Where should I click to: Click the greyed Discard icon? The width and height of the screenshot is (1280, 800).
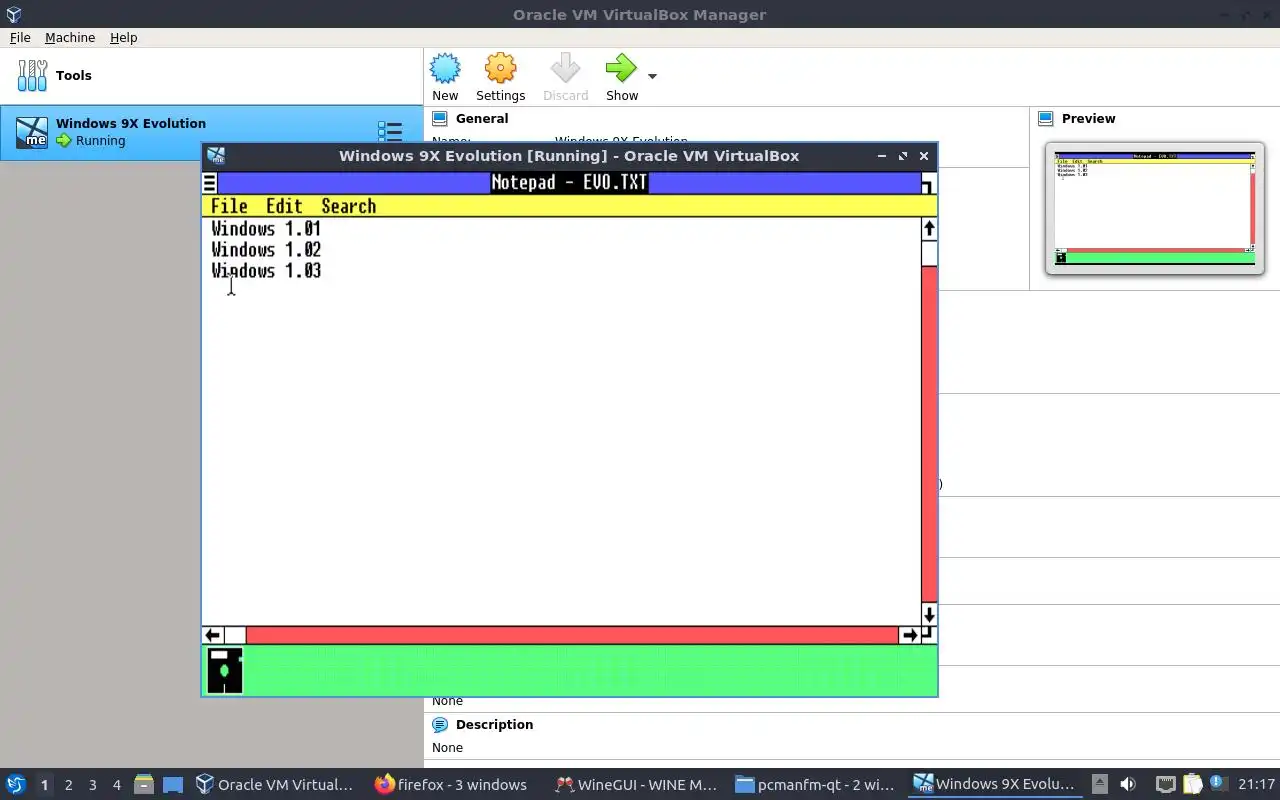click(565, 69)
